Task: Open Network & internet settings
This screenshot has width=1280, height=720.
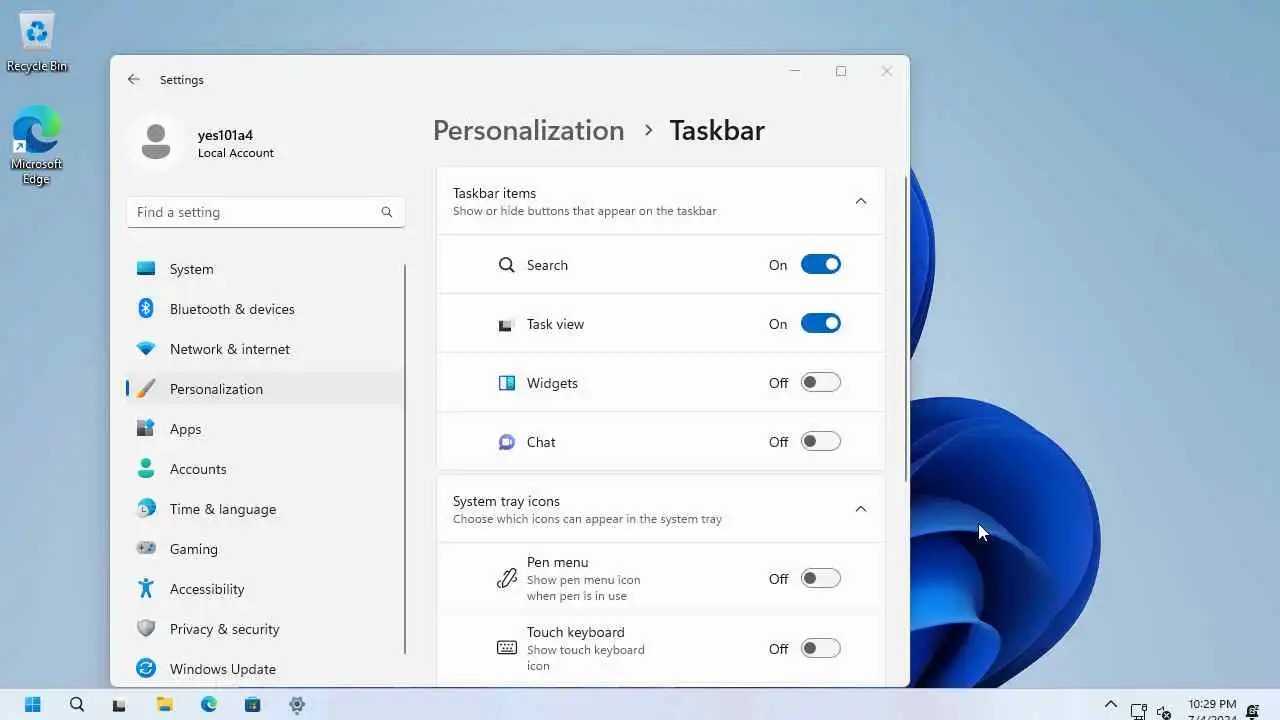Action: (x=266, y=349)
